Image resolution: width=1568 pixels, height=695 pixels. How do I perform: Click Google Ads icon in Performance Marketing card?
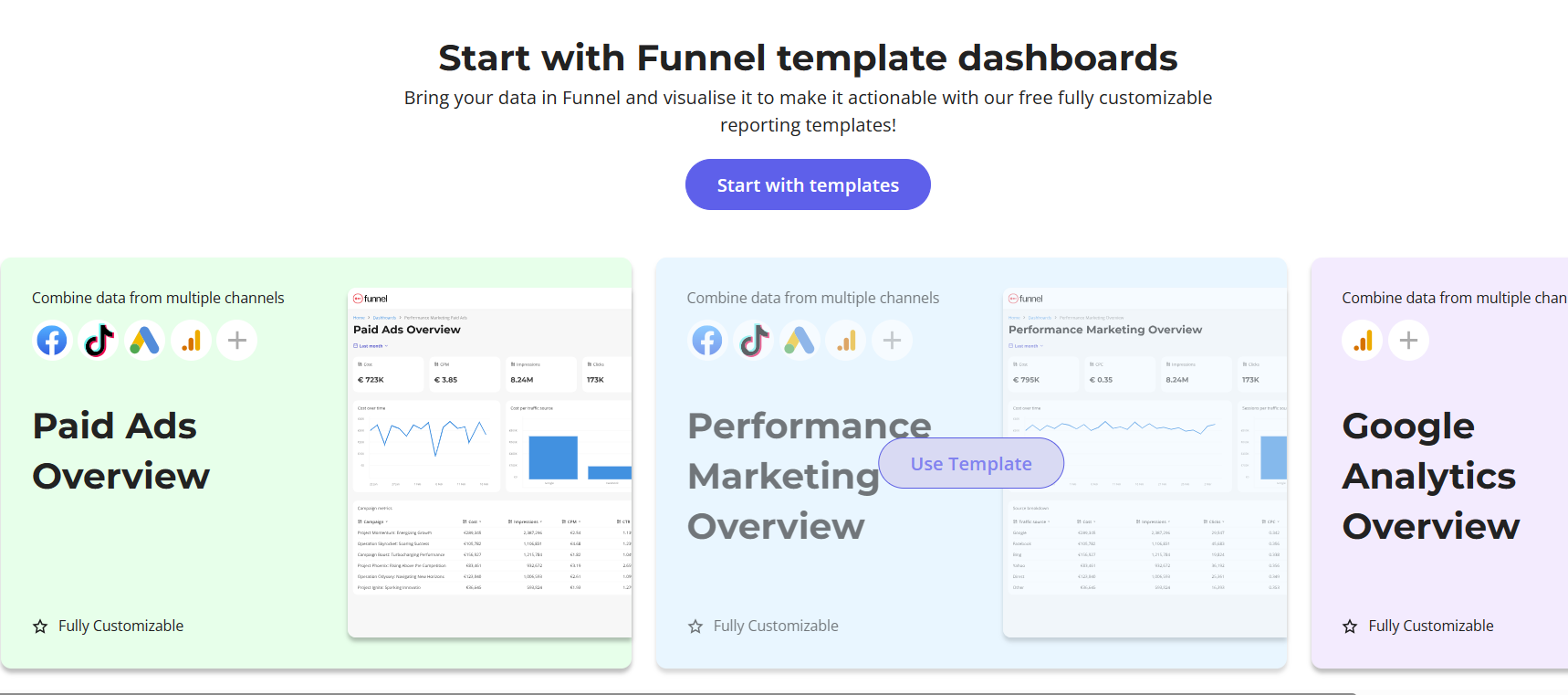800,341
